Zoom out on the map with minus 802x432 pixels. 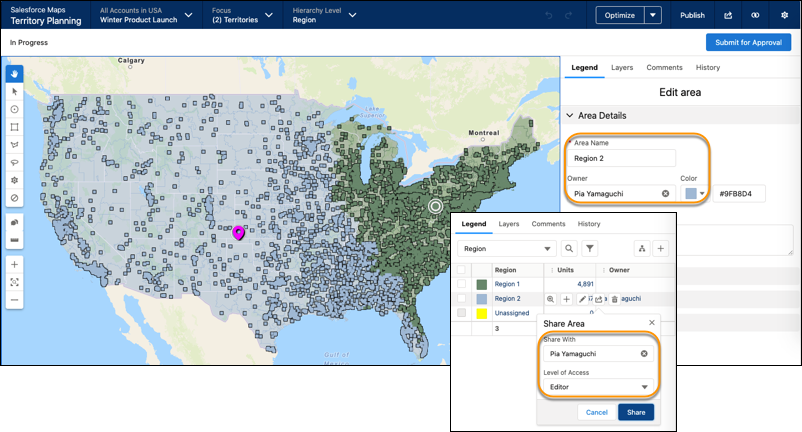click(x=14, y=300)
